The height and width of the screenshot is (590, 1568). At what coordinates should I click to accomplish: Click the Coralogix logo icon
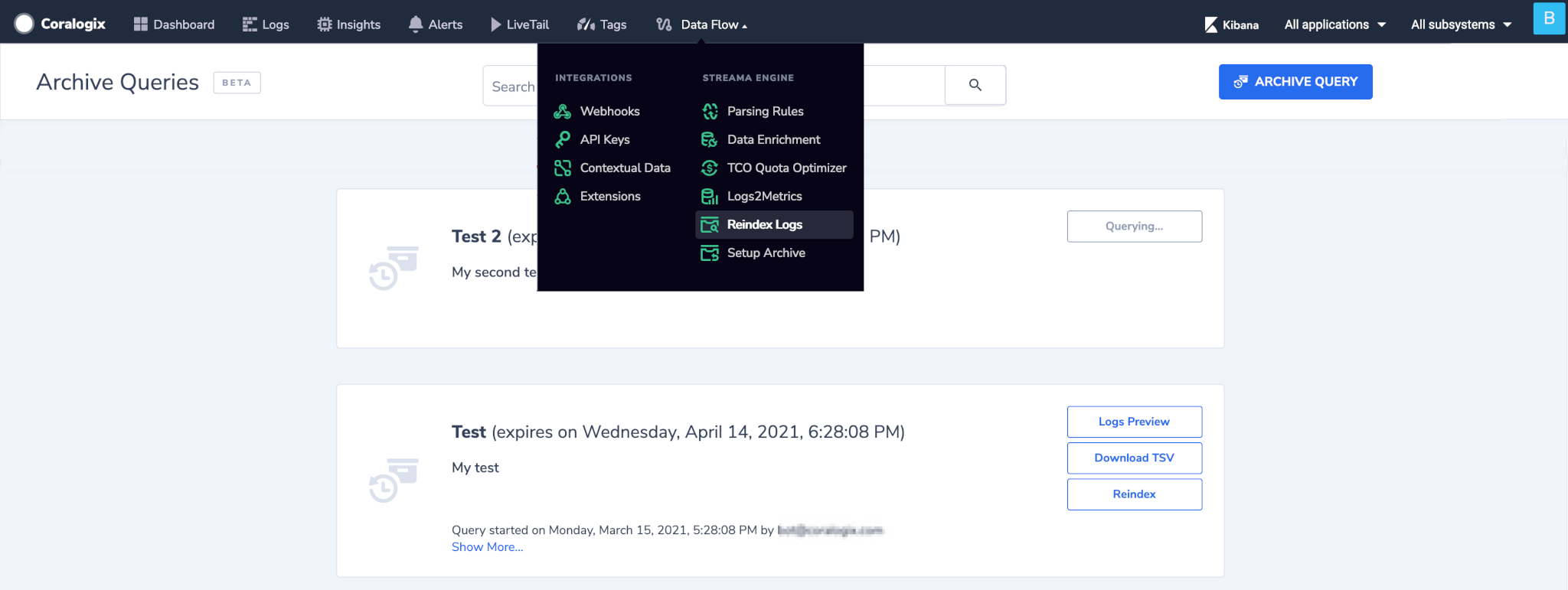coord(24,24)
